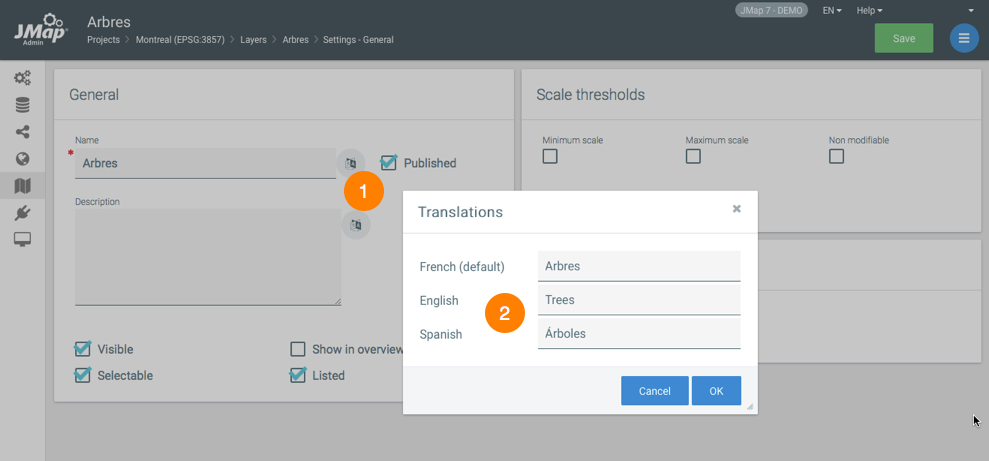This screenshot has width=989, height=461.
Task: Click translate icon beside Name field
Action: tap(351, 163)
